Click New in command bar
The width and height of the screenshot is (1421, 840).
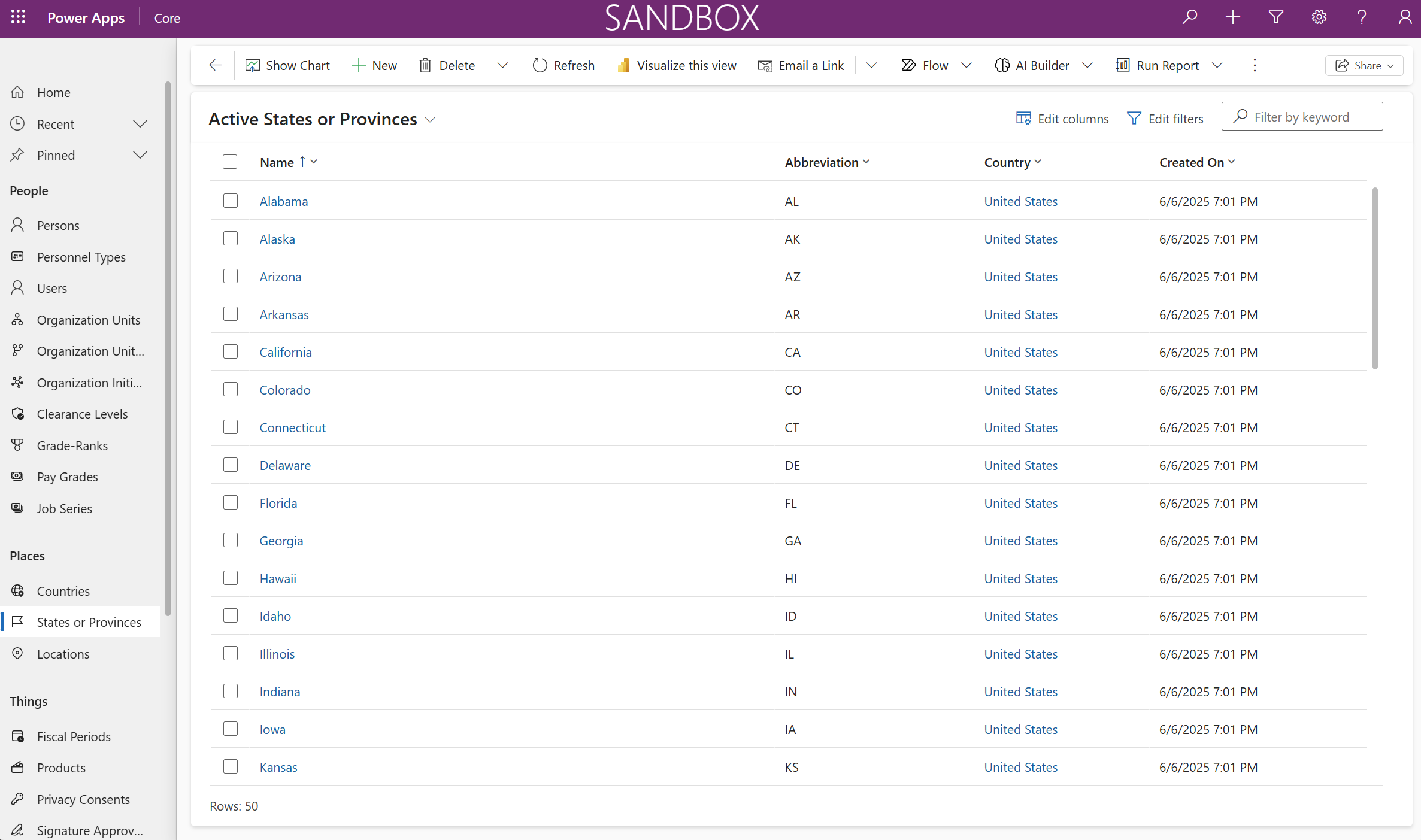(374, 65)
